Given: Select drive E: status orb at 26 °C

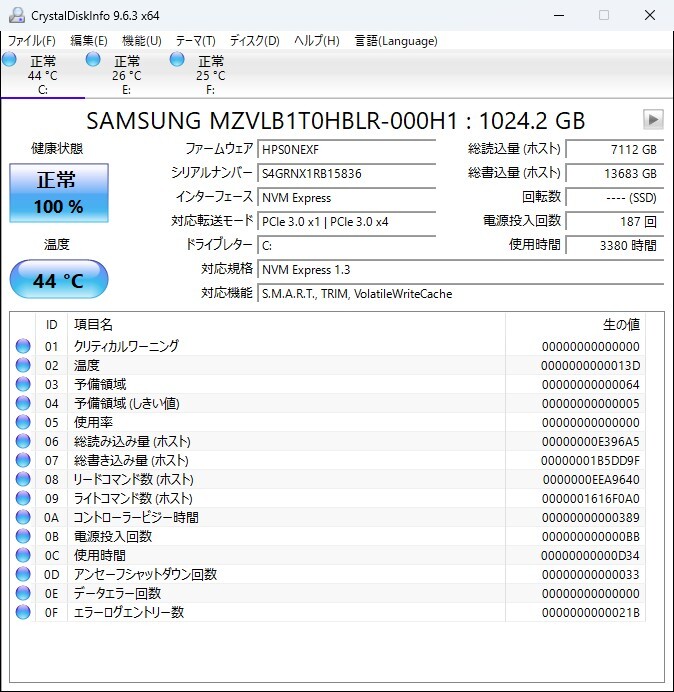Looking at the screenshot, I should (93, 61).
